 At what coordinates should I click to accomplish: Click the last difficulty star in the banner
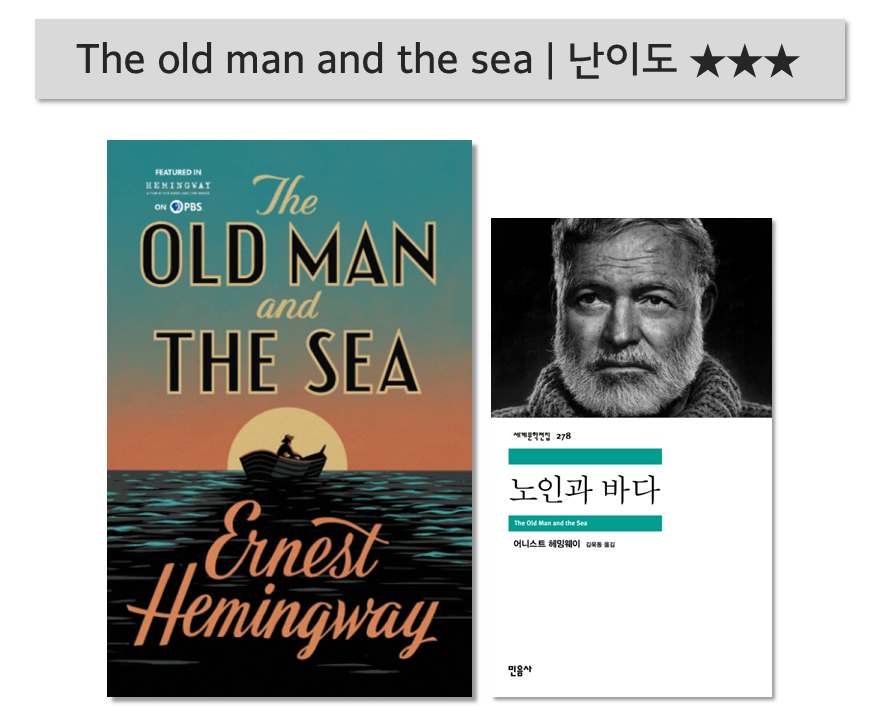pos(781,60)
